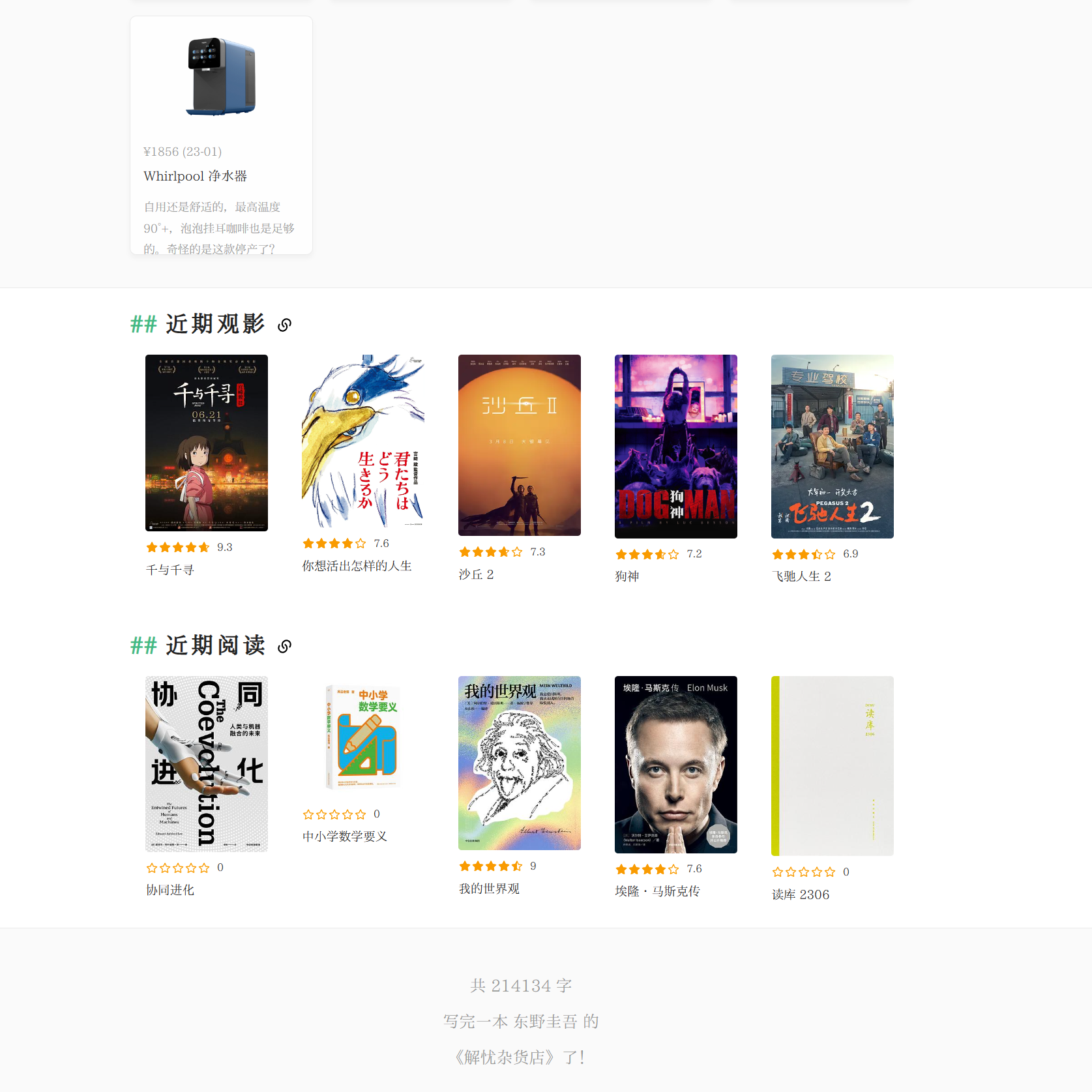Open the 读库 2306 book cover

[x=833, y=766]
